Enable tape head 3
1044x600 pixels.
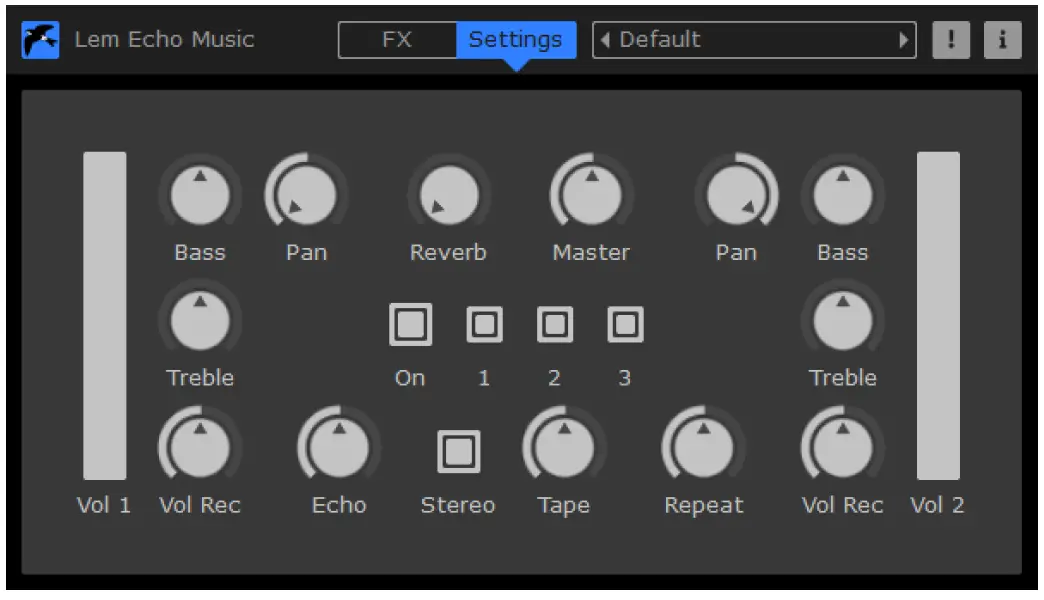pos(626,323)
